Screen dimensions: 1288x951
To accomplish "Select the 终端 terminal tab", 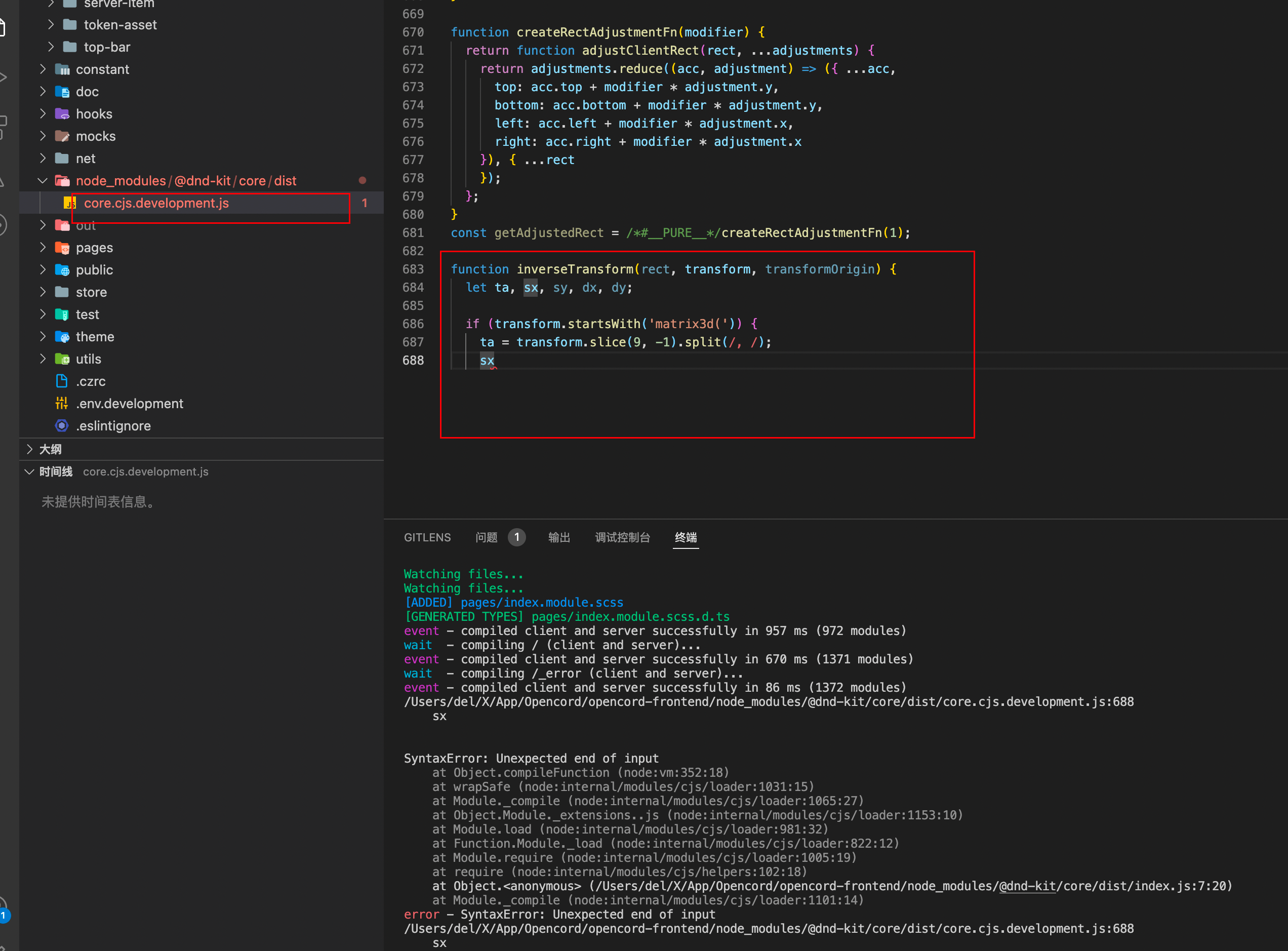I will [x=686, y=537].
